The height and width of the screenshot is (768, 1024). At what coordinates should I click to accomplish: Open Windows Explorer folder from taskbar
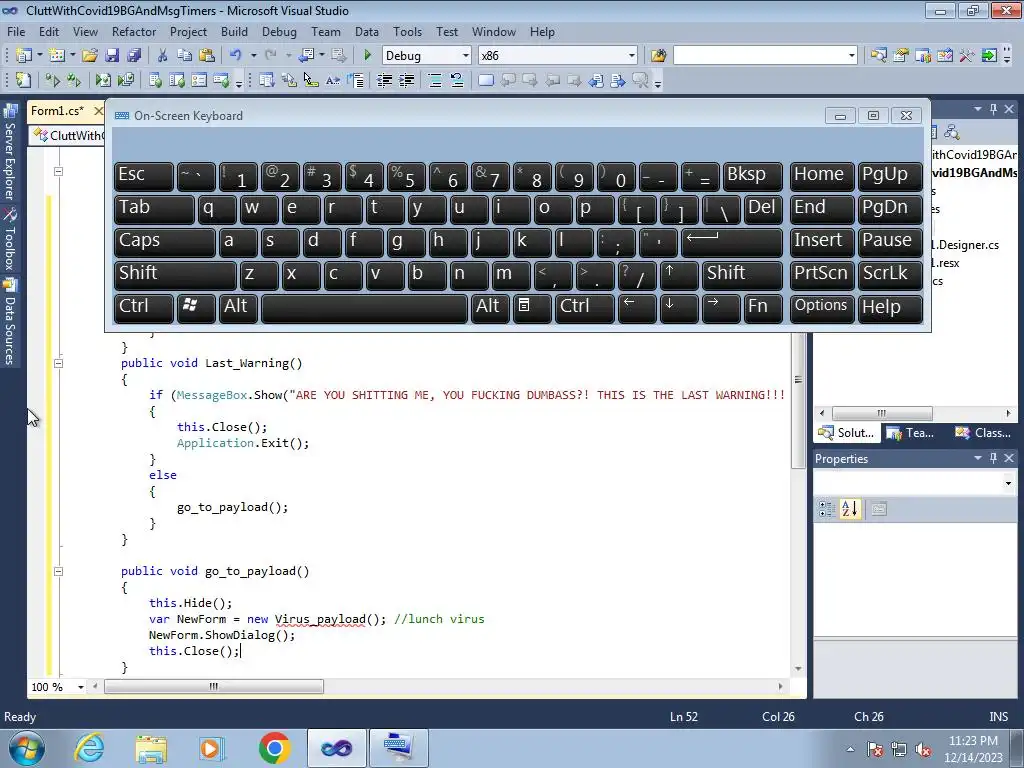[x=151, y=748]
